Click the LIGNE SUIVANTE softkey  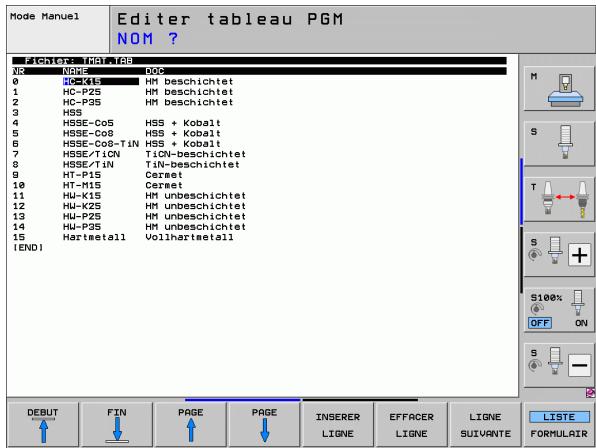485,425
